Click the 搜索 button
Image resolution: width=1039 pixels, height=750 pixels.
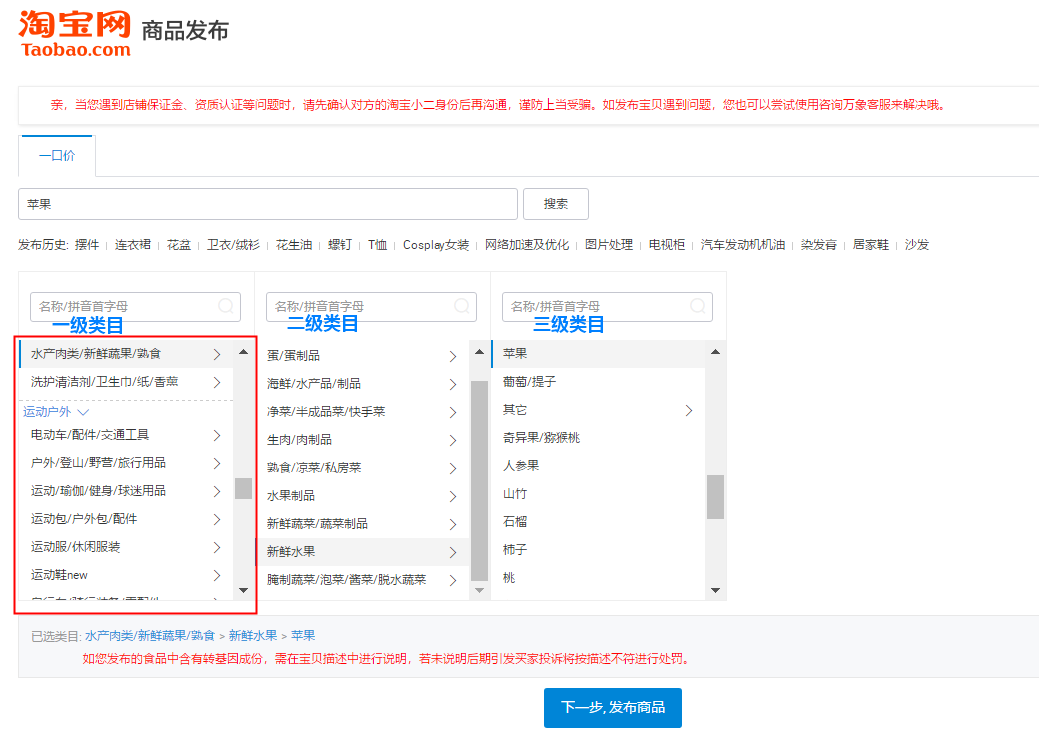point(556,204)
